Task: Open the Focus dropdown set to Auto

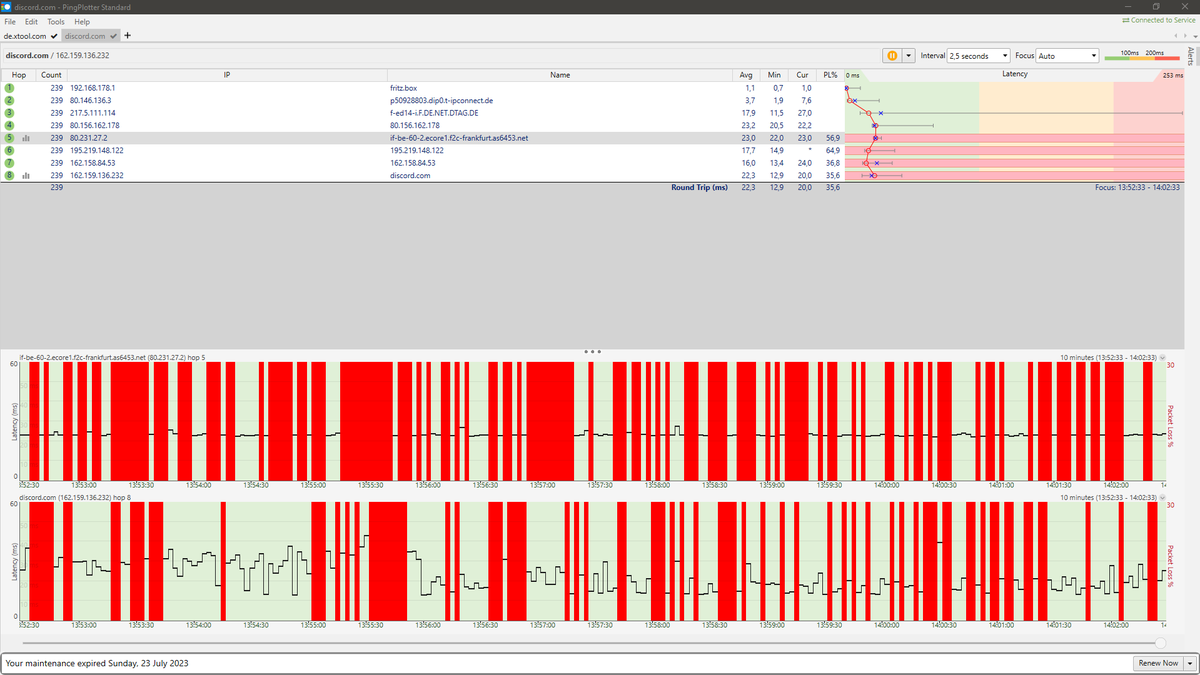Action: (1068, 56)
